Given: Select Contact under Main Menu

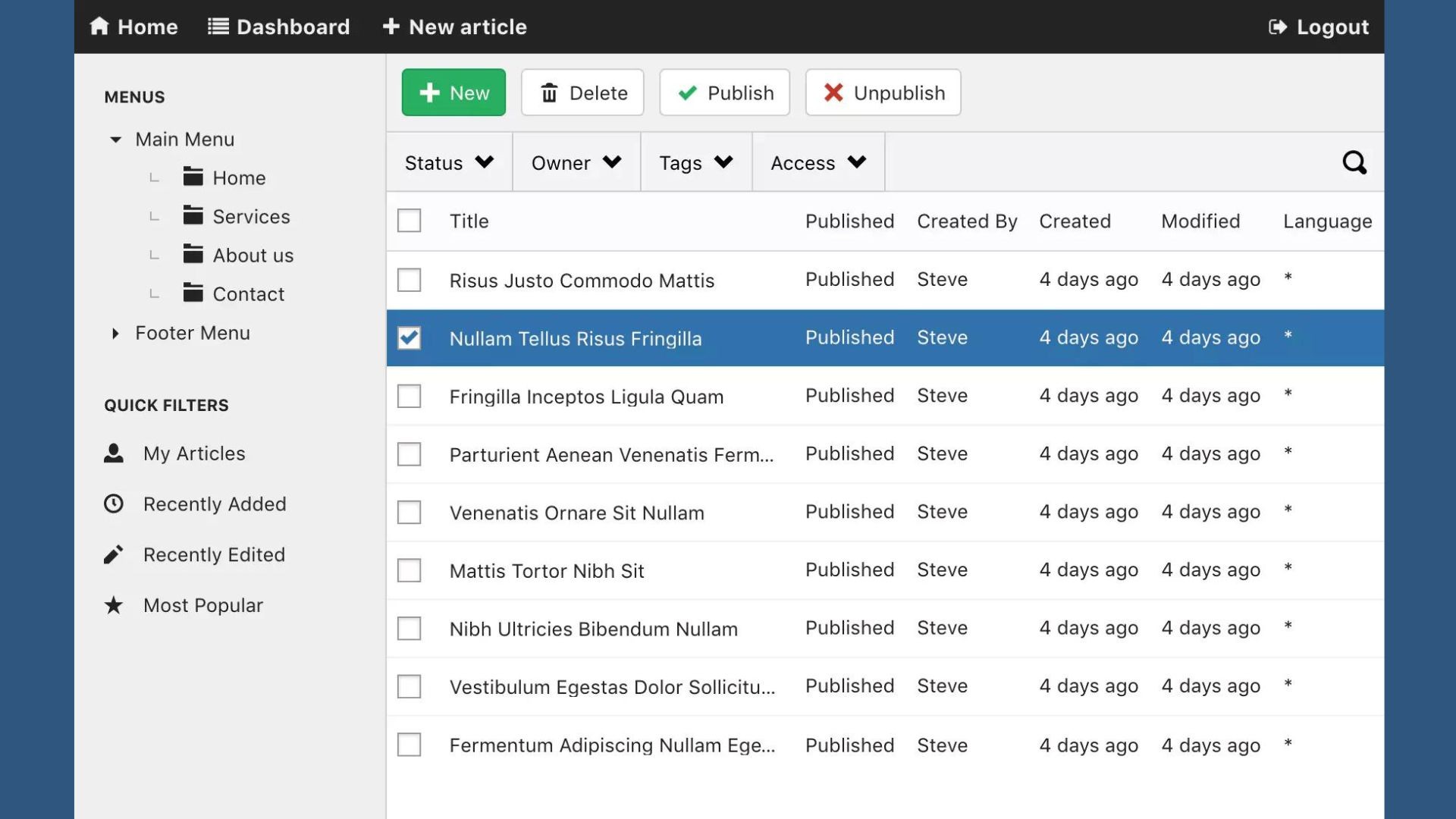Looking at the screenshot, I should 248,293.
